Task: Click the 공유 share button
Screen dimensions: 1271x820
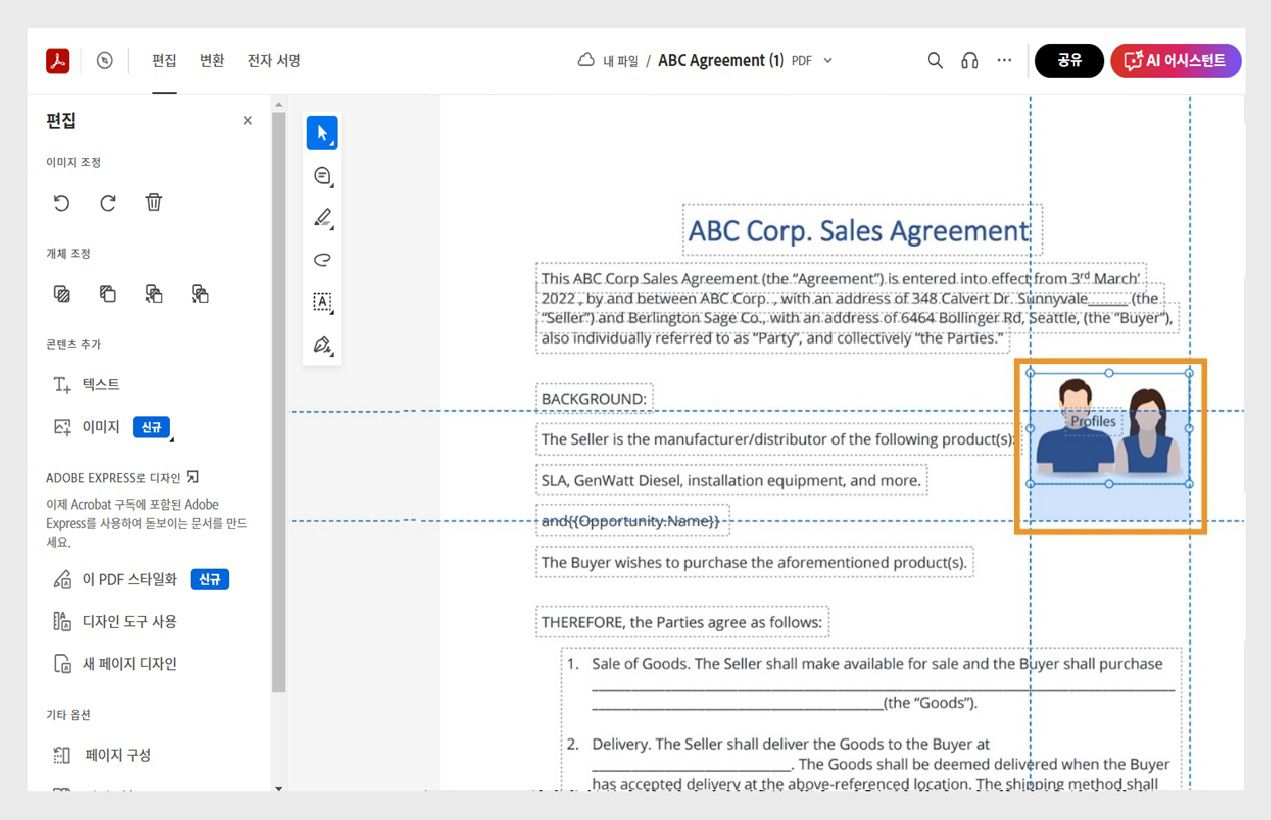Action: pos(1069,61)
